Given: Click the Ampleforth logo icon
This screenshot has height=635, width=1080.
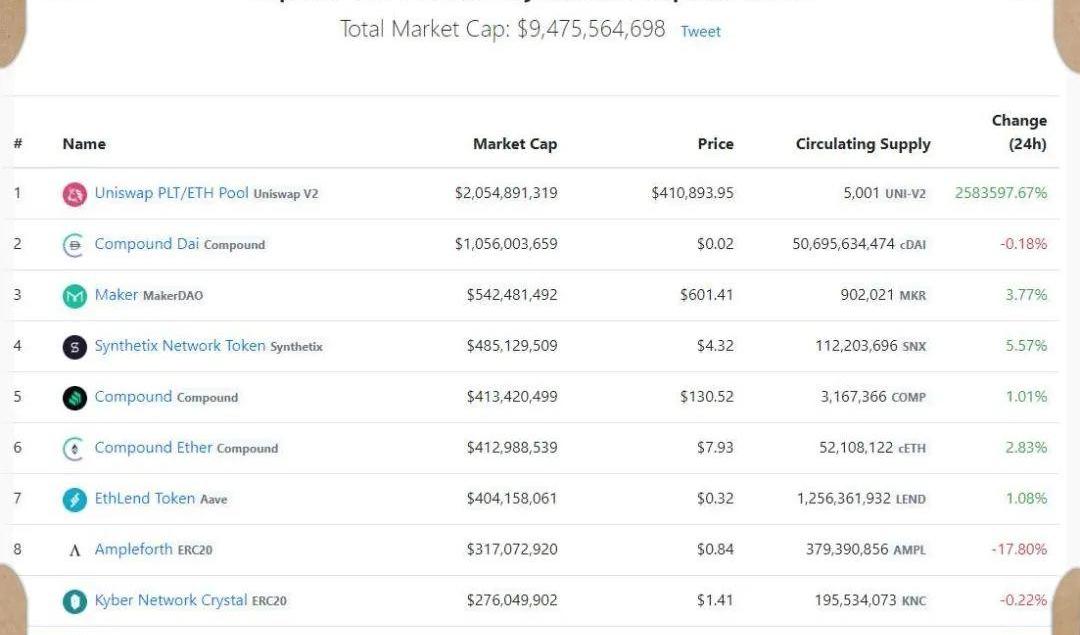Looking at the screenshot, I should point(75,550).
